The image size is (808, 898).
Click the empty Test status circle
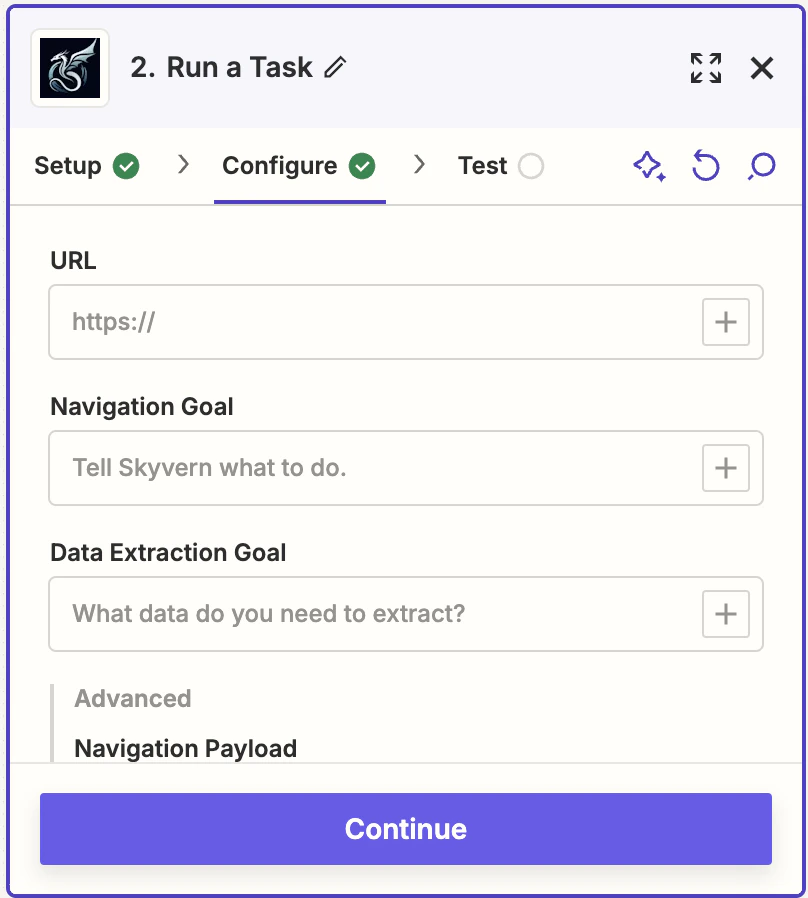532,166
